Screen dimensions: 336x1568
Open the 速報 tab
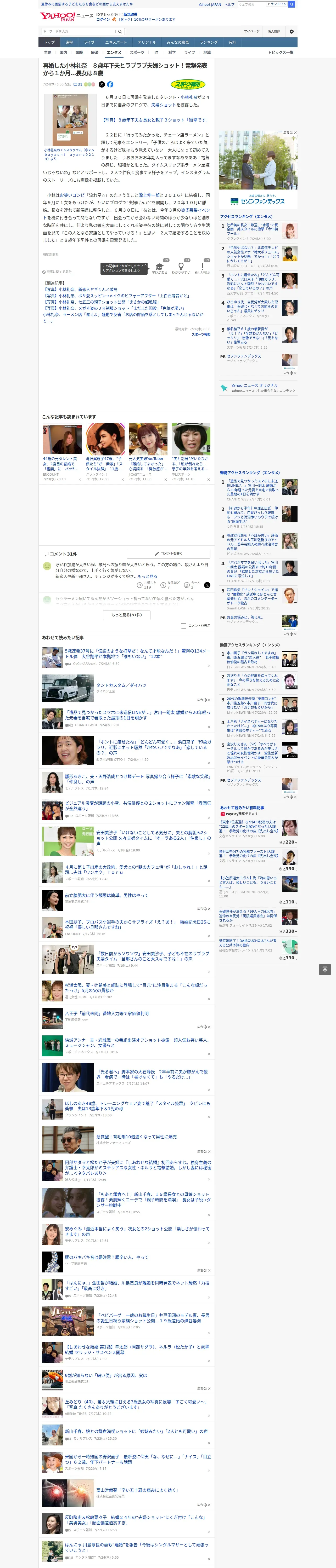69,43
